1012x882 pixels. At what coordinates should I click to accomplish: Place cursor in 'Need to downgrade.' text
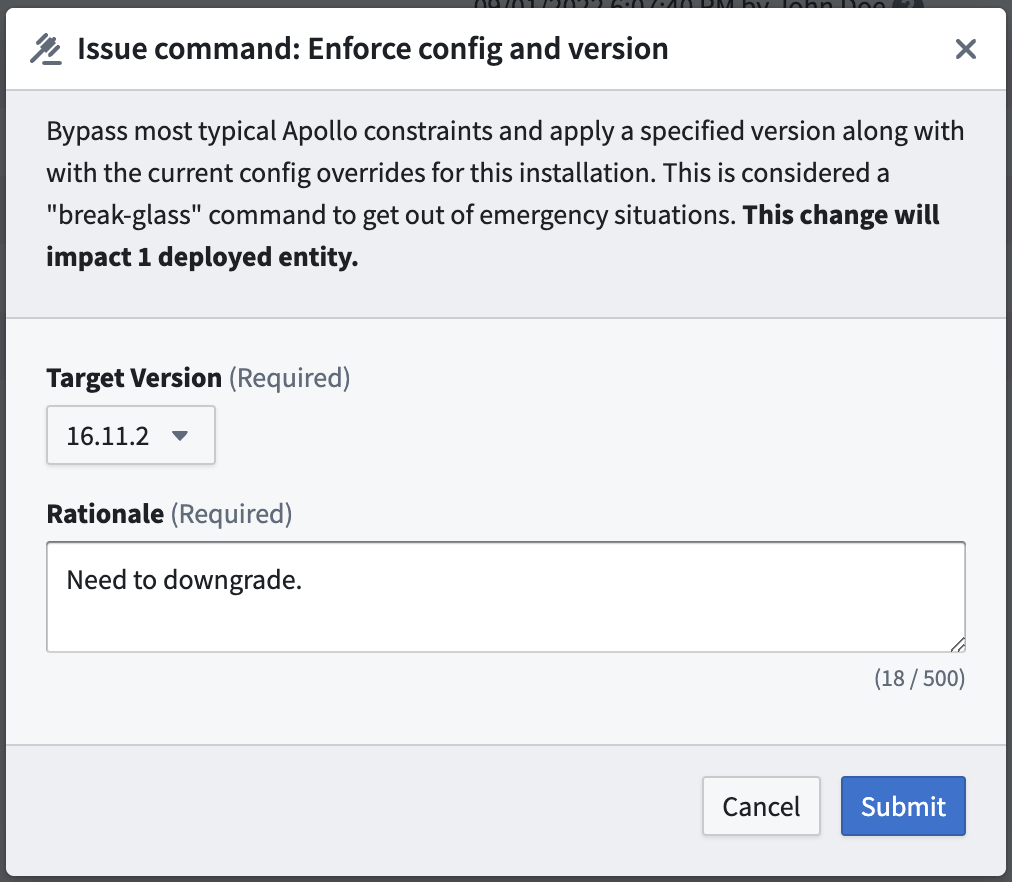coord(184,580)
